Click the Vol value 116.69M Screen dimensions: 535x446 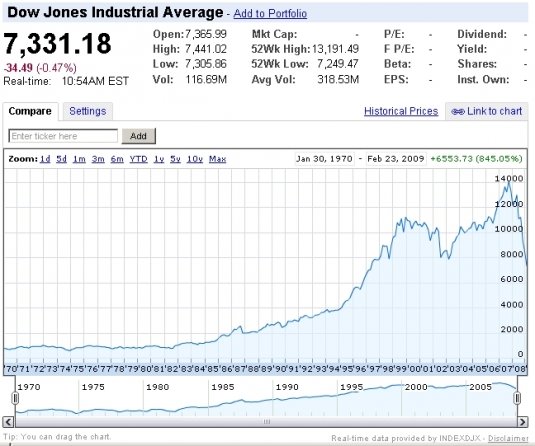[x=206, y=80]
